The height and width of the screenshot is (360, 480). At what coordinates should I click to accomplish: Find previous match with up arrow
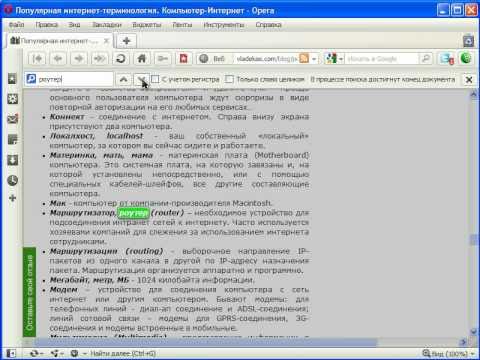[x=123, y=79]
